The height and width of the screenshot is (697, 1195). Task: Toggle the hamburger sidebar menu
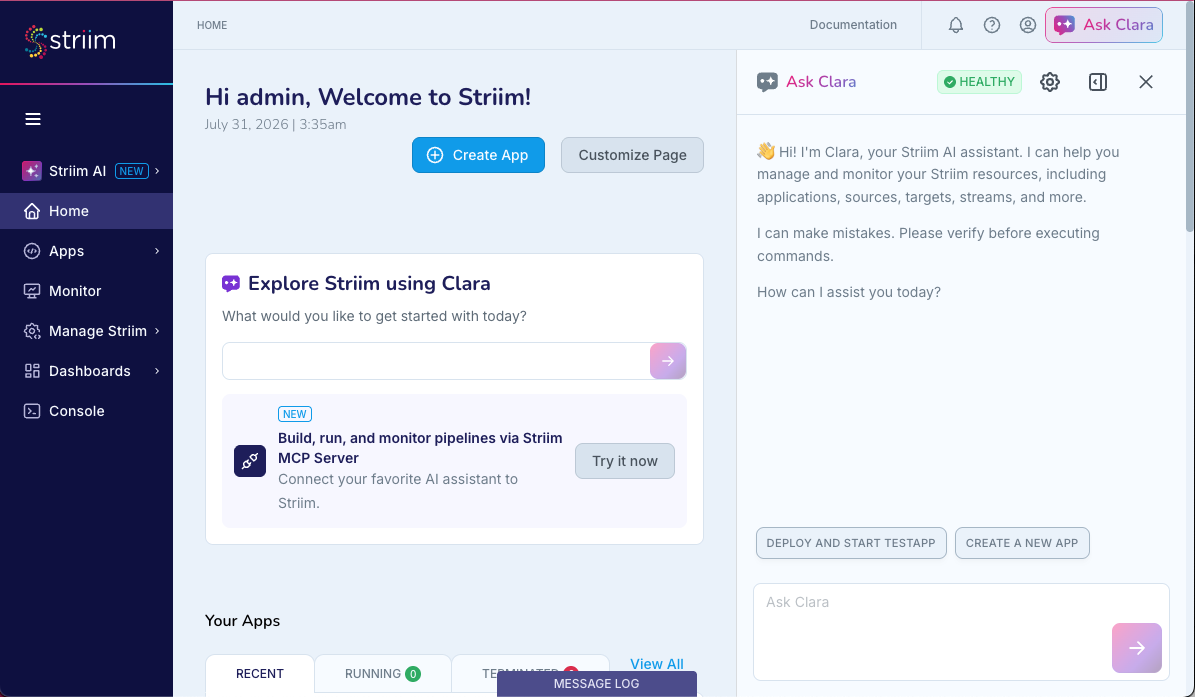(x=33, y=119)
